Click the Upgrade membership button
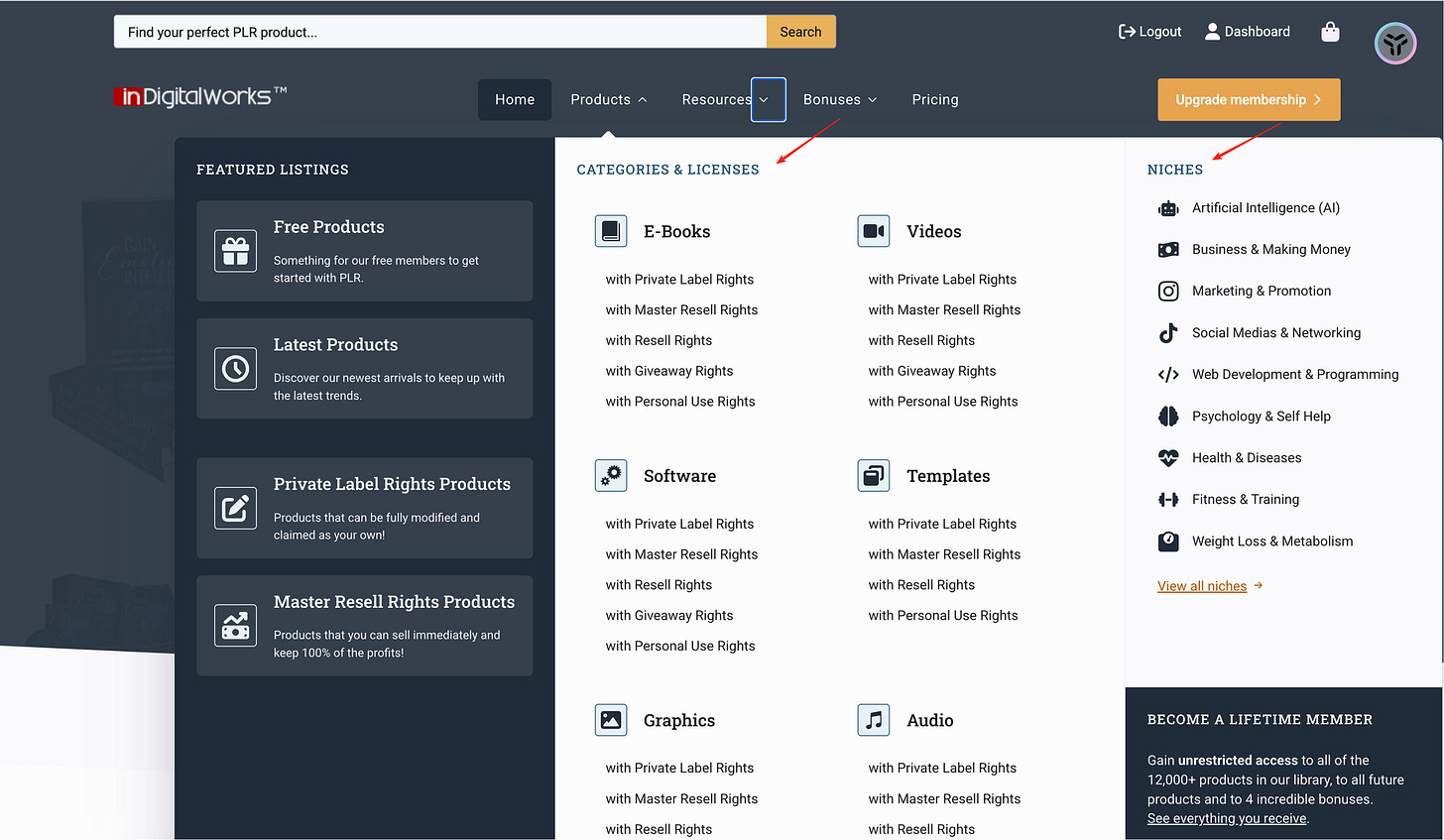The height and width of the screenshot is (840, 1444). click(x=1249, y=99)
